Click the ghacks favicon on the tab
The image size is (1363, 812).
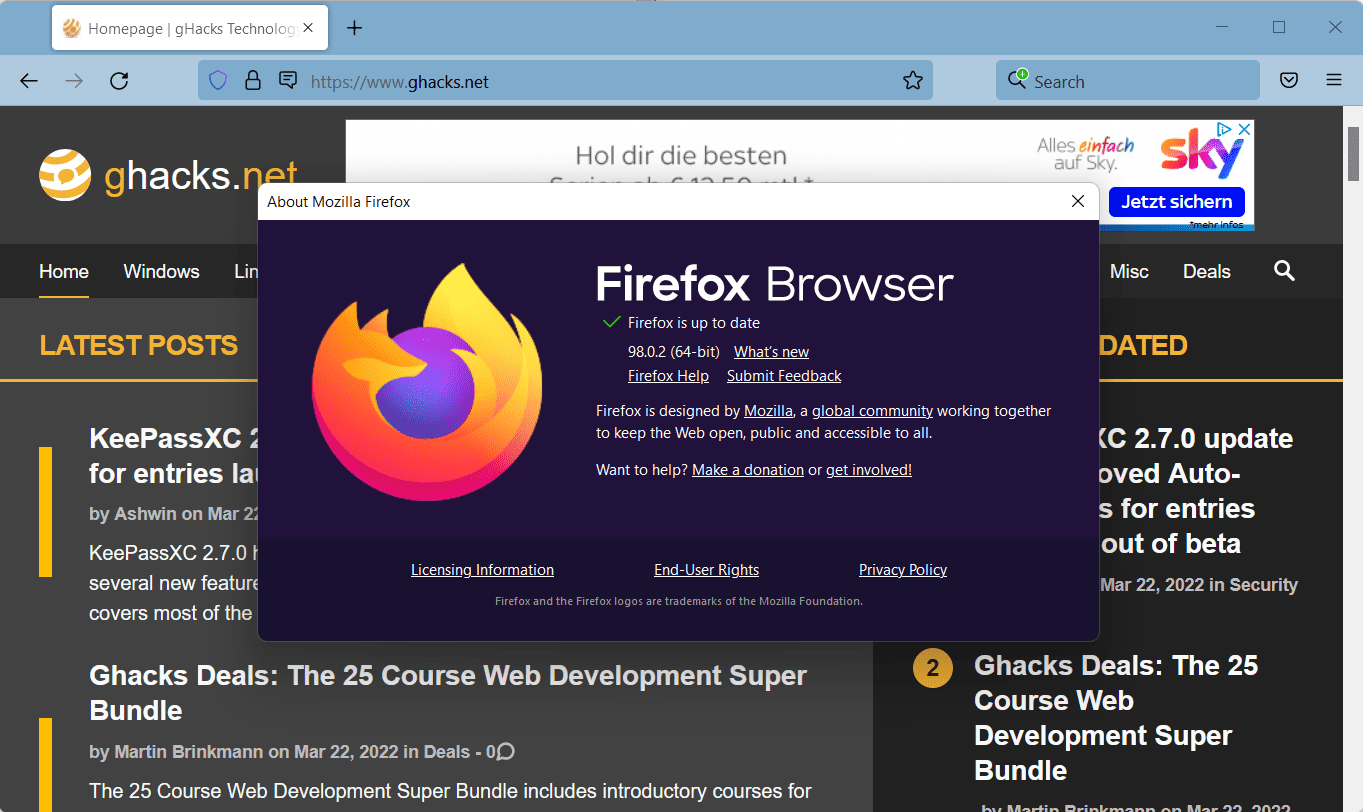pos(72,29)
